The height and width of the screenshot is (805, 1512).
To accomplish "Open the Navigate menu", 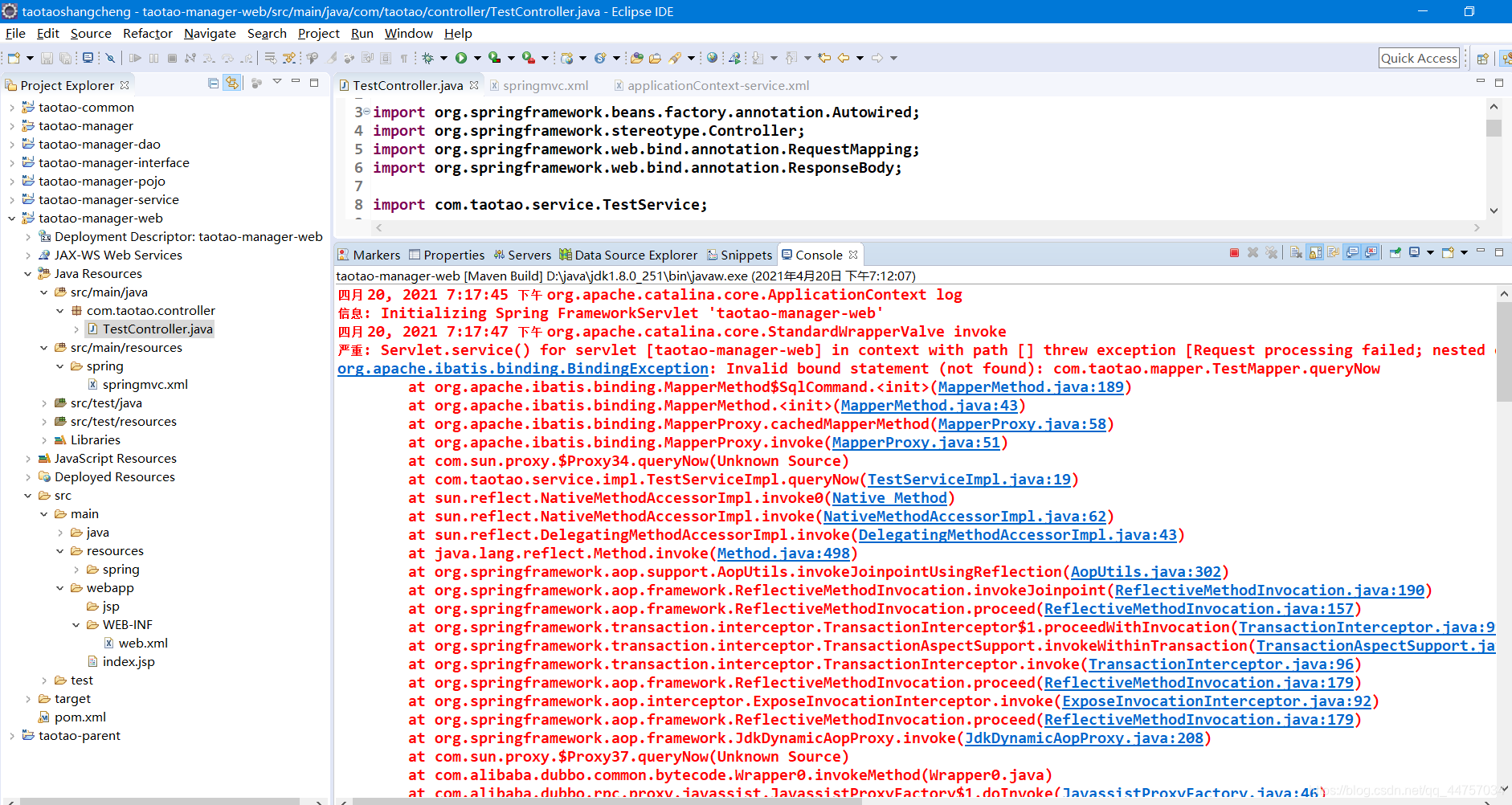I will click(210, 33).
